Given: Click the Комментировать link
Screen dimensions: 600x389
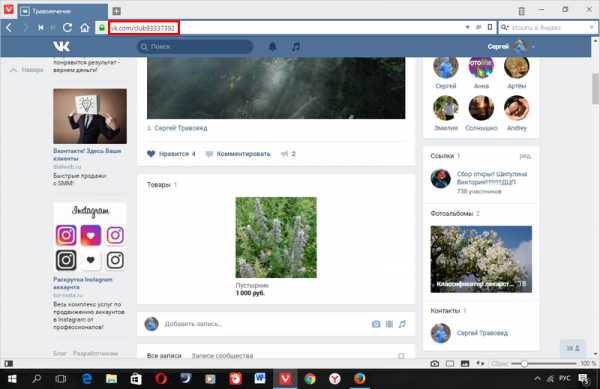Looking at the screenshot, I should [243, 154].
